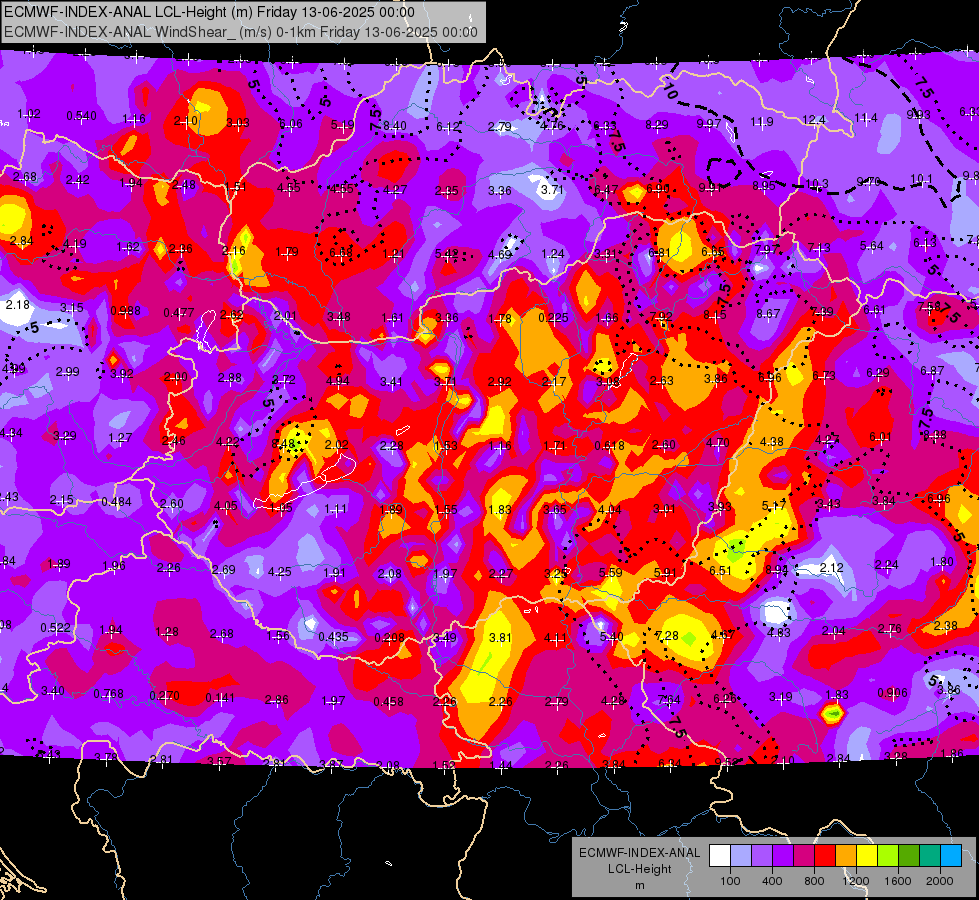Click the wind shear value '0.906'
This screenshot has height=900, width=979.
(893, 693)
